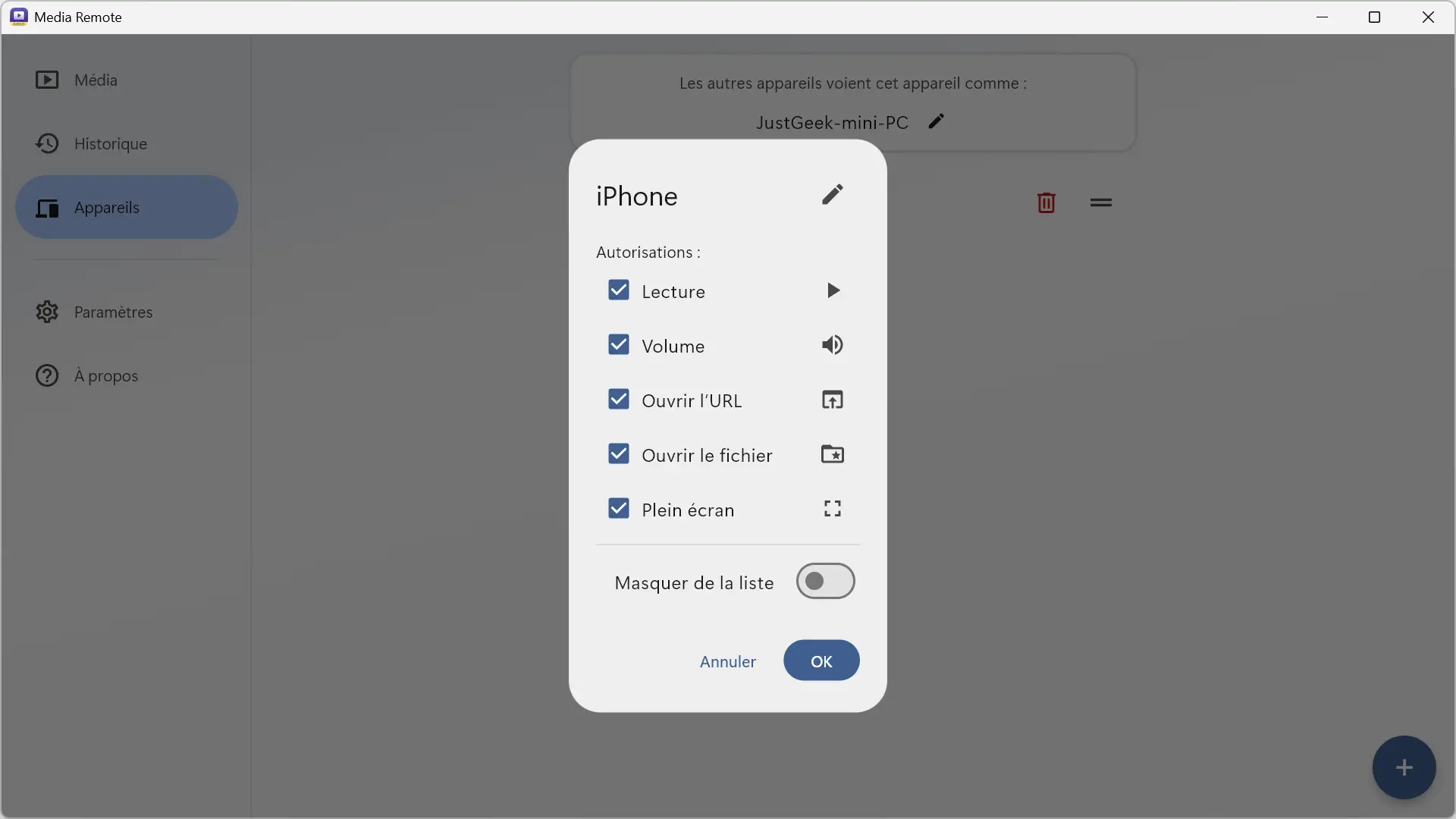Click the pencil icon next to iPhone
Viewport: 1456px width, 819px height.
coord(832,195)
